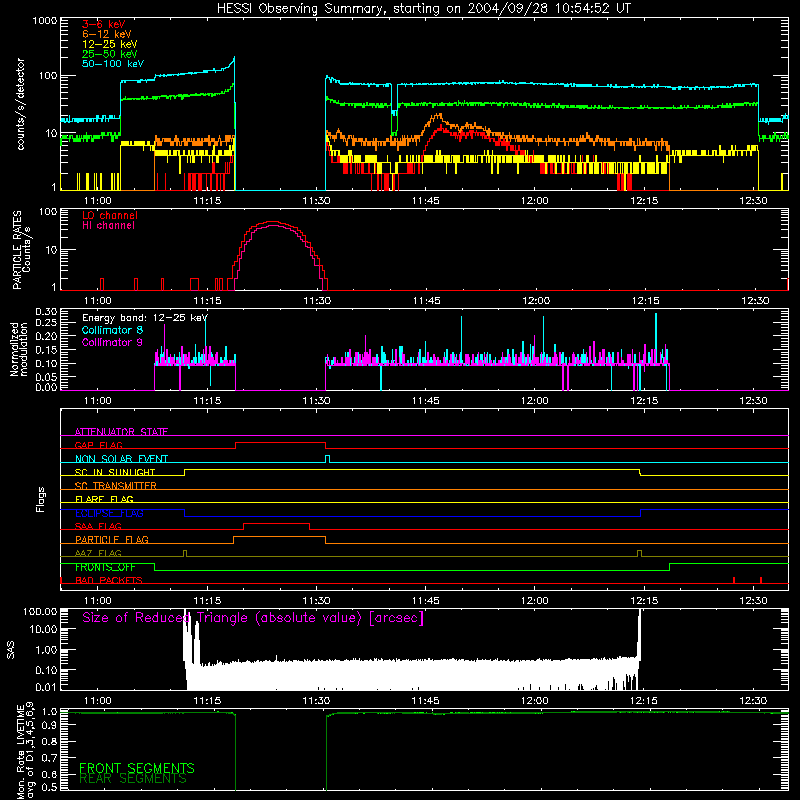Click the BAD_PACKETS flag label

109,580
